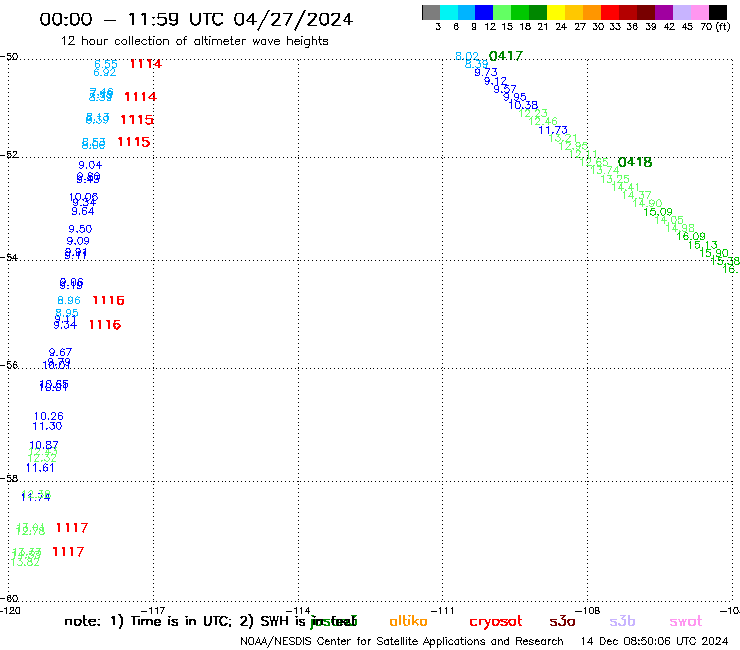Click the blue value '9.67'
740x650 pixels.
tap(60, 352)
